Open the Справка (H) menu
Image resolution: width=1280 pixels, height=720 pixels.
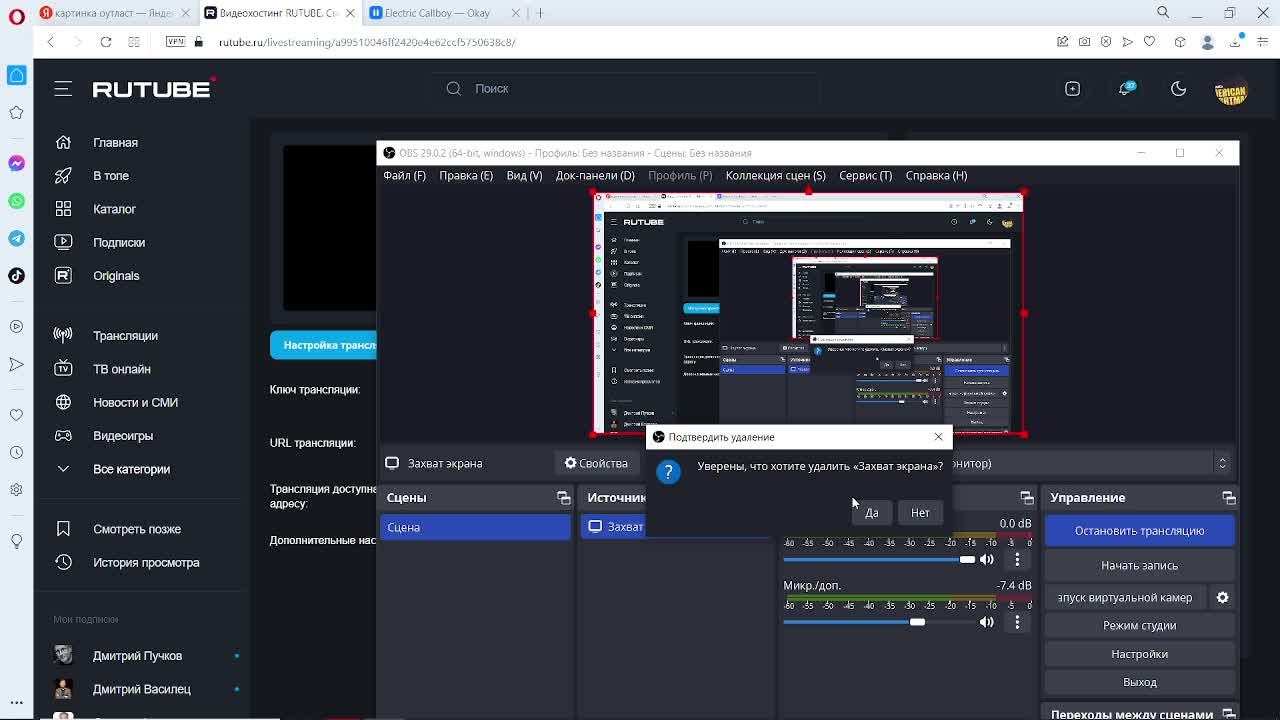pos(936,175)
